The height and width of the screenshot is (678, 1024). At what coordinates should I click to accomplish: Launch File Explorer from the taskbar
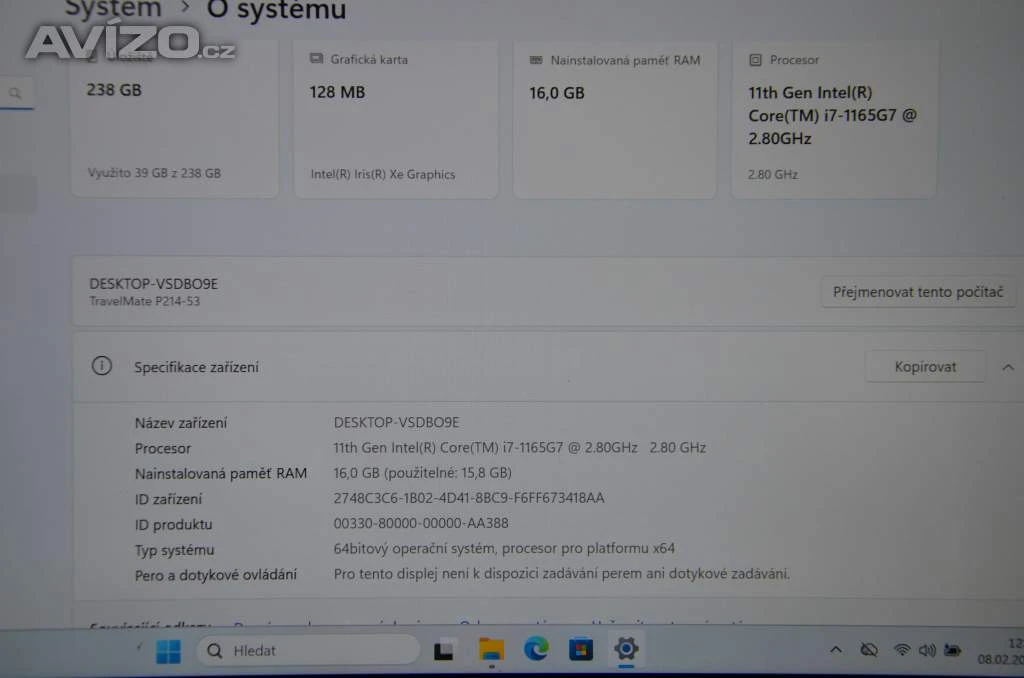(x=491, y=651)
